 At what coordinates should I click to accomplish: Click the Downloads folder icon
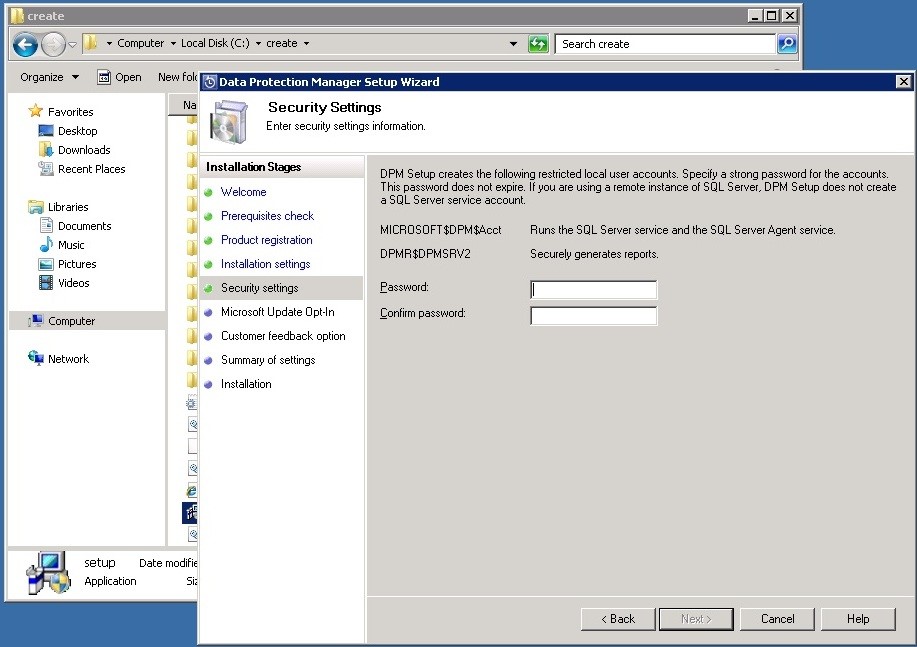point(46,149)
